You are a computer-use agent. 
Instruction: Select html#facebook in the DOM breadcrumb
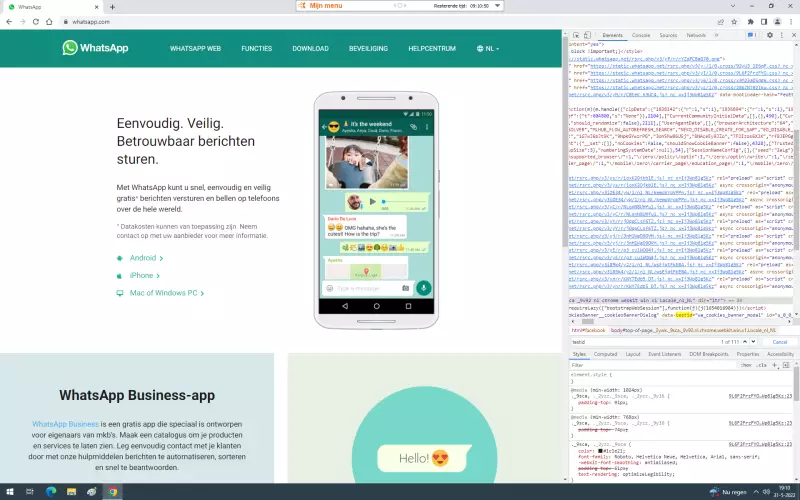(x=588, y=330)
